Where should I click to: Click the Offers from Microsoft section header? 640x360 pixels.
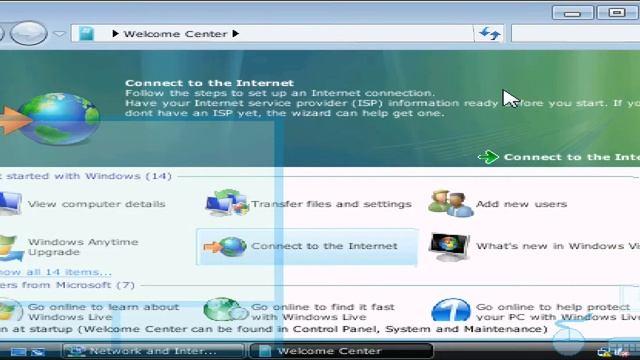click(x=67, y=285)
